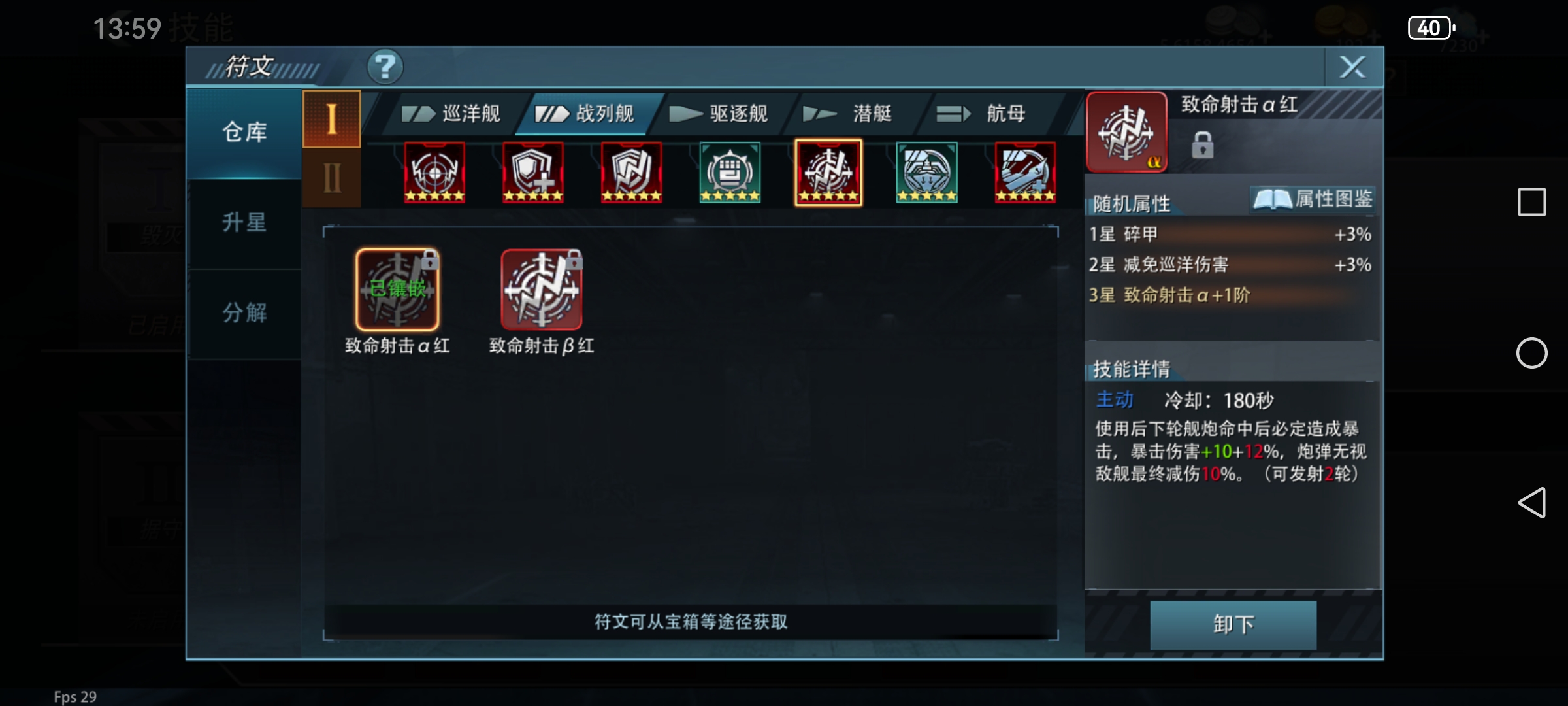
Task: Select the green fist rune icon
Action: [x=730, y=172]
